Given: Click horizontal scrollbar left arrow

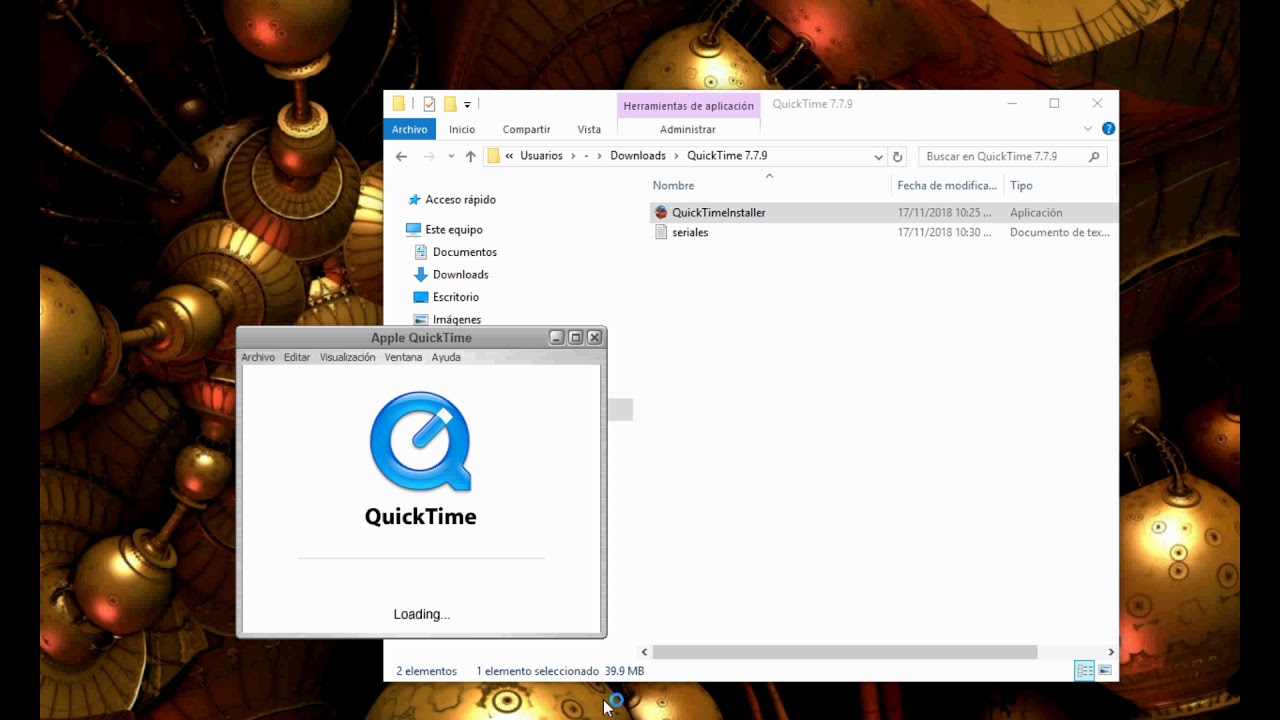Looking at the screenshot, I should pyautogui.click(x=645, y=652).
